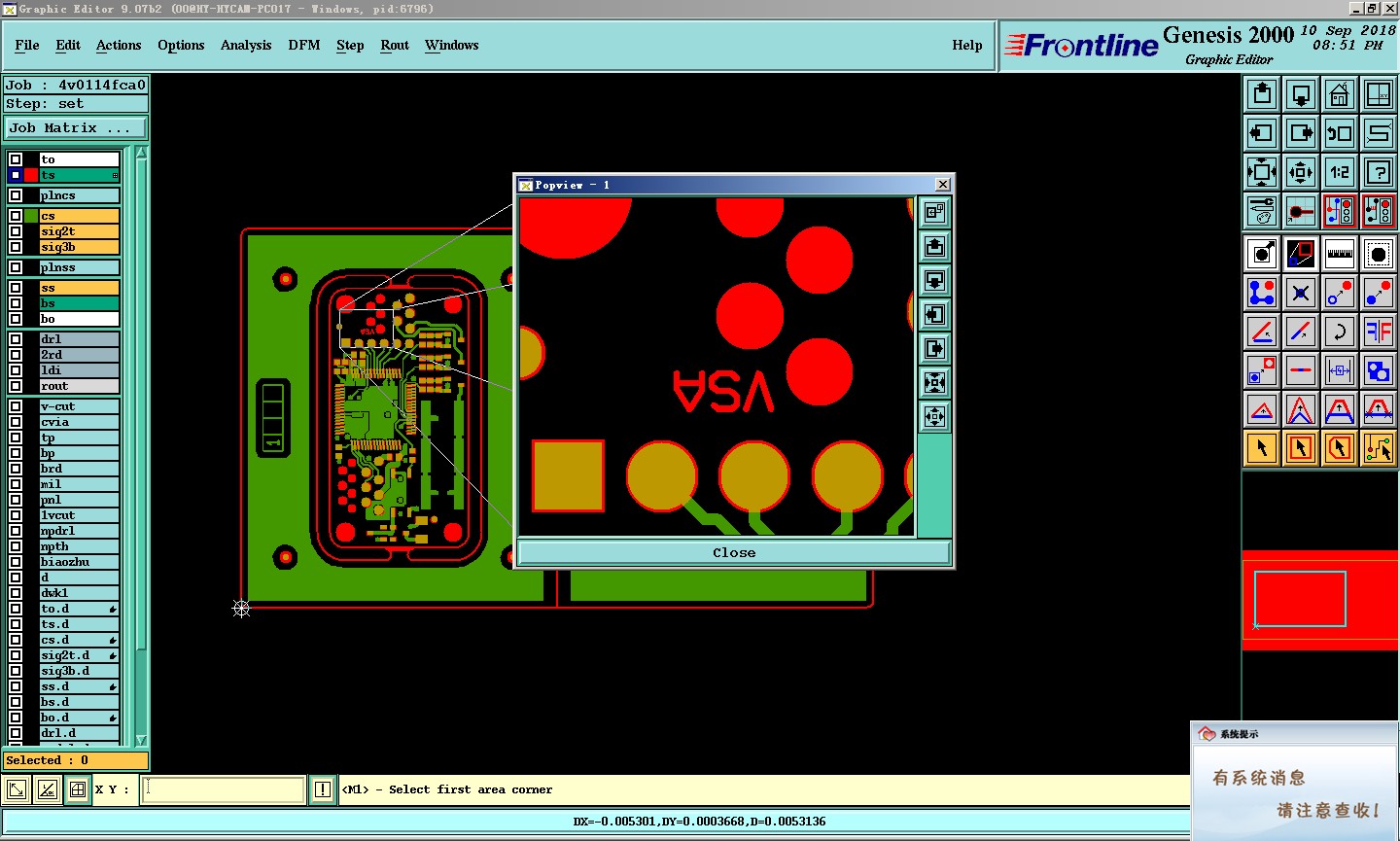Image resolution: width=1400 pixels, height=841 pixels.
Task: Click the grid icon beside XY field
Action: coord(78,789)
